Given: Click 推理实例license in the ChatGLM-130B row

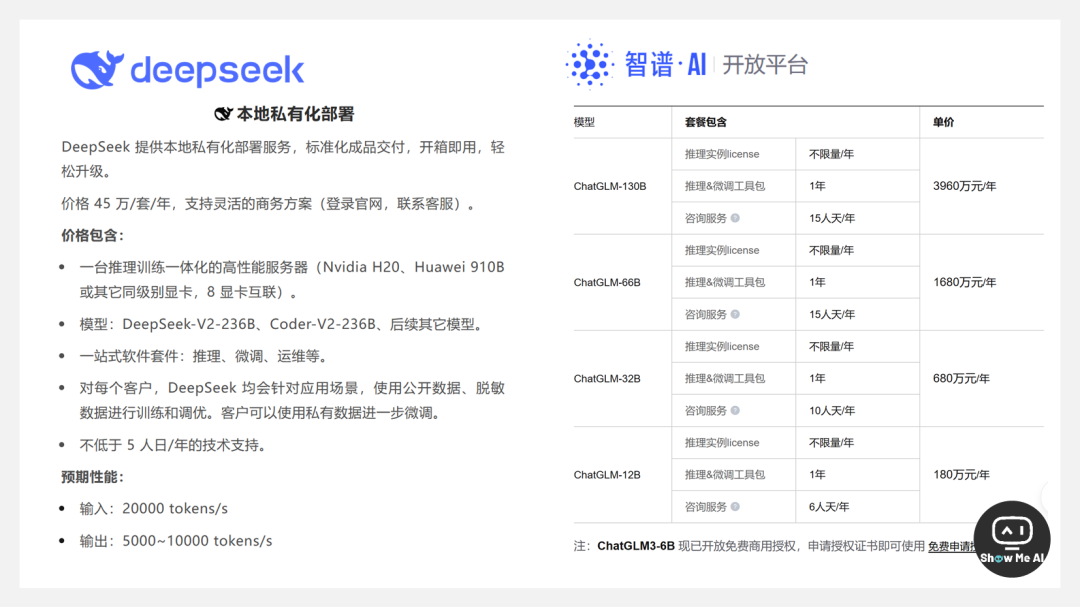Looking at the screenshot, I should point(722,154).
